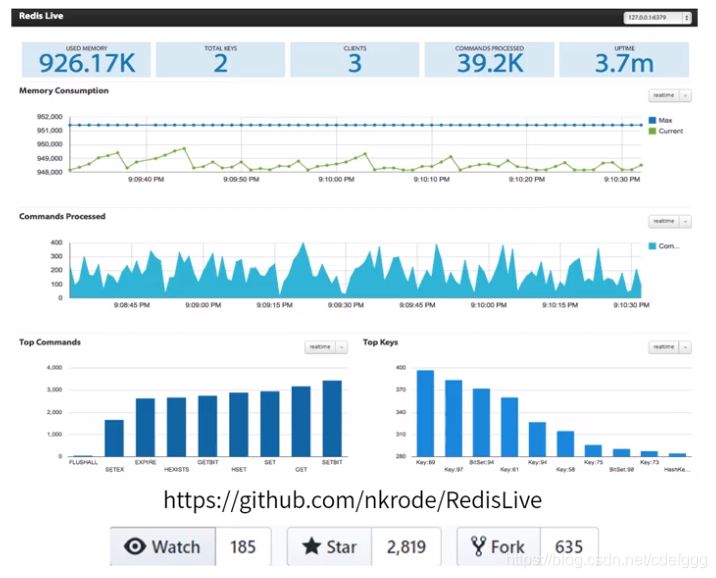716x578 pixels.
Task: Click the Top Keys realtime button
Action: click(663, 347)
